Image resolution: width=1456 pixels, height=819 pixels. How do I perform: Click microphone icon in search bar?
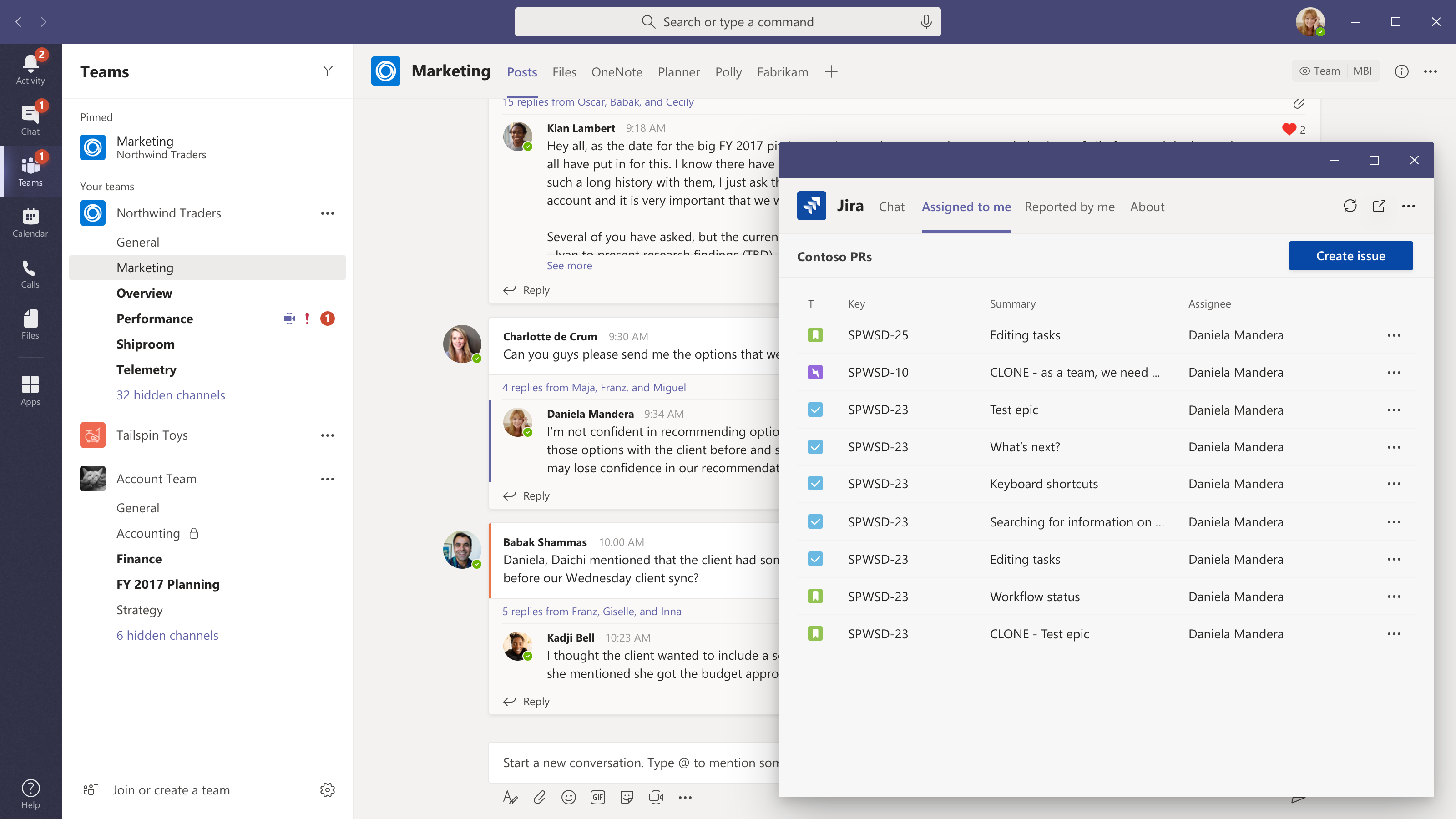coord(926,22)
